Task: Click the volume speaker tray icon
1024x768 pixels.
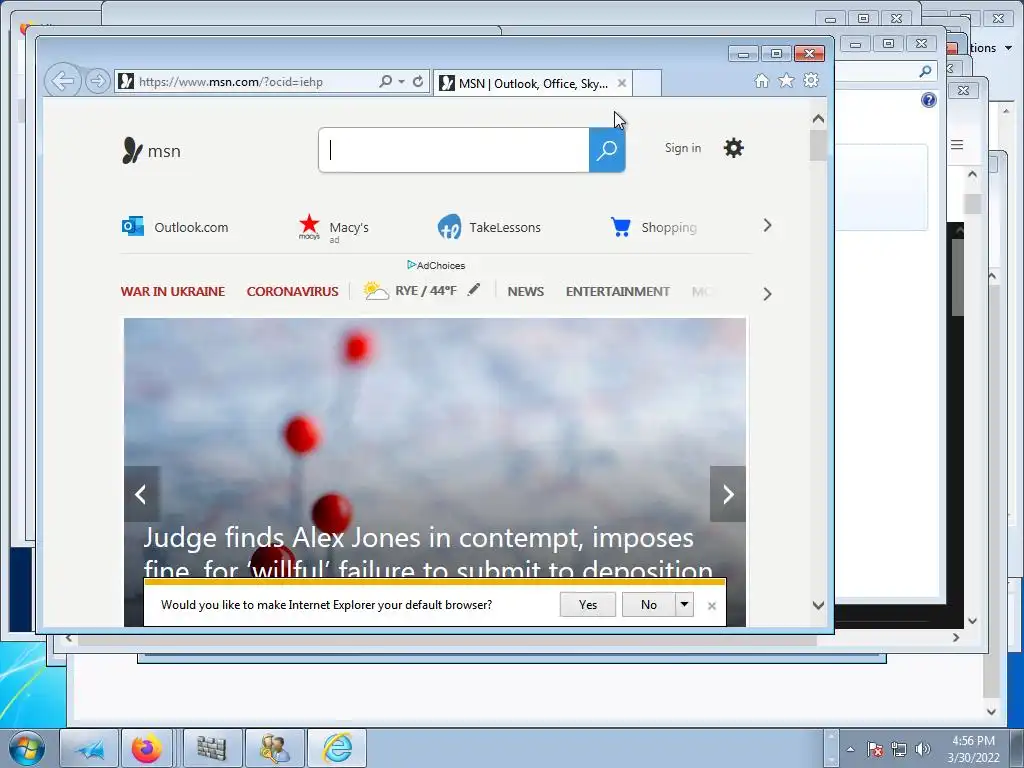Action: pyautogui.click(x=923, y=749)
